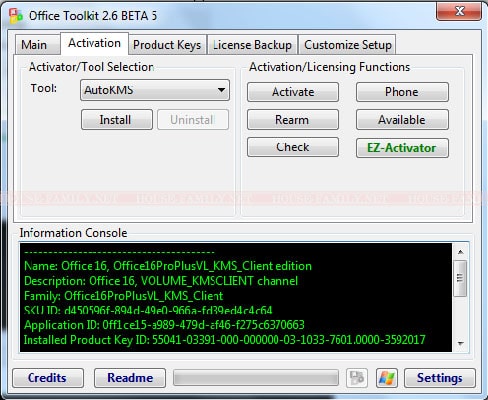488x400 pixels.
Task: Click the Office Toolkit title bar icon
Action: pos(16,16)
